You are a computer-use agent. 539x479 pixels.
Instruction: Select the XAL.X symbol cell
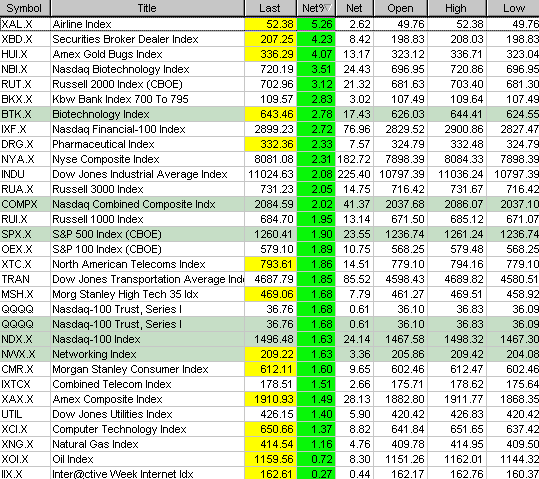point(25,24)
